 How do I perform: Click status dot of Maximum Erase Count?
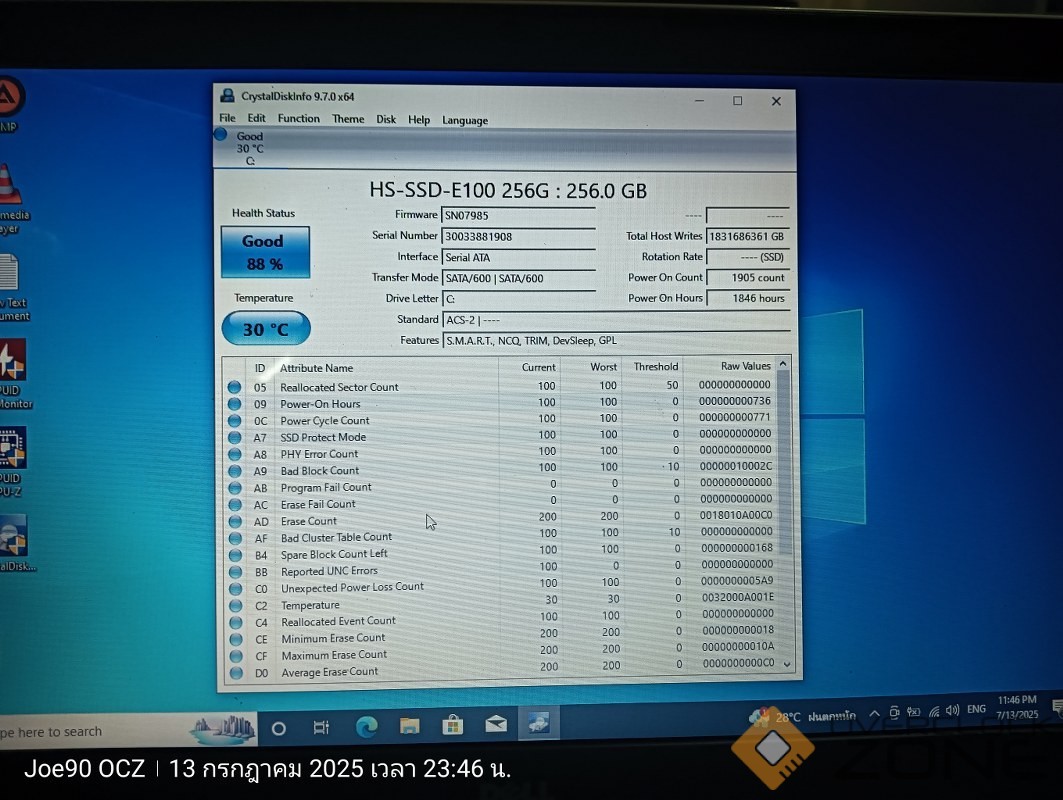(236, 656)
